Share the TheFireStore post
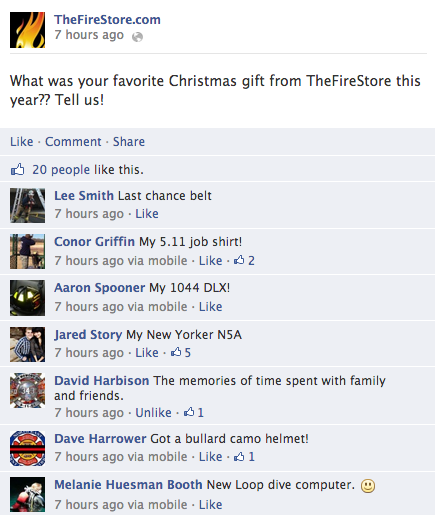 129,142
